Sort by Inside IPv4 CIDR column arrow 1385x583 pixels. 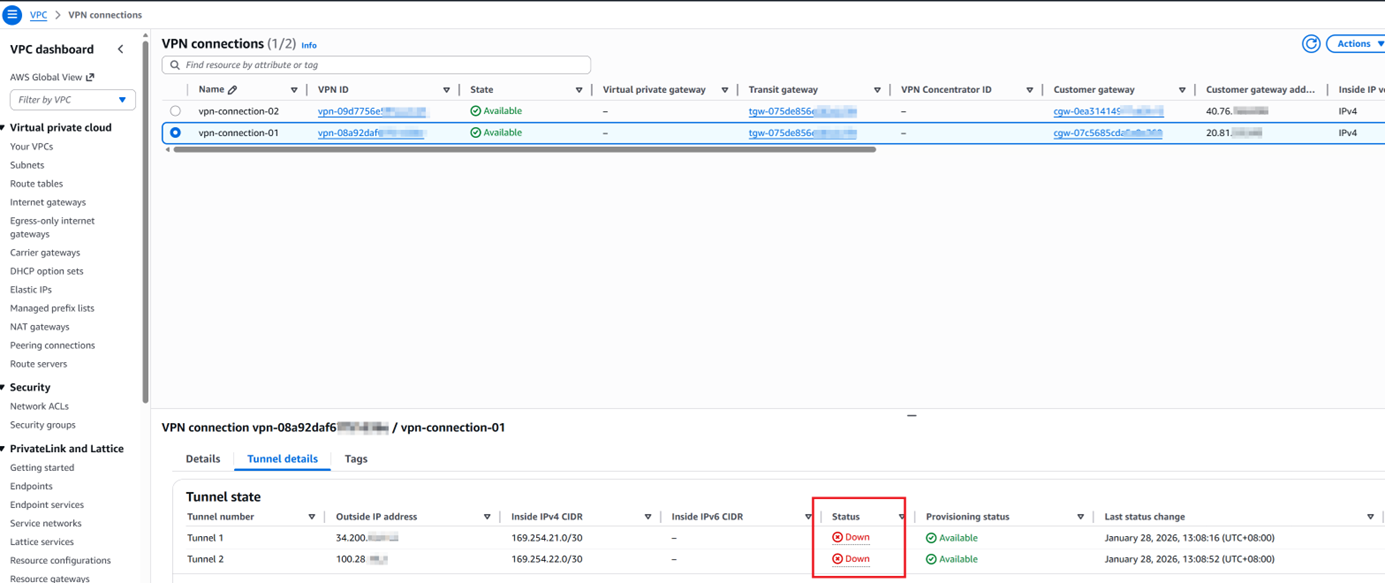coord(648,517)
